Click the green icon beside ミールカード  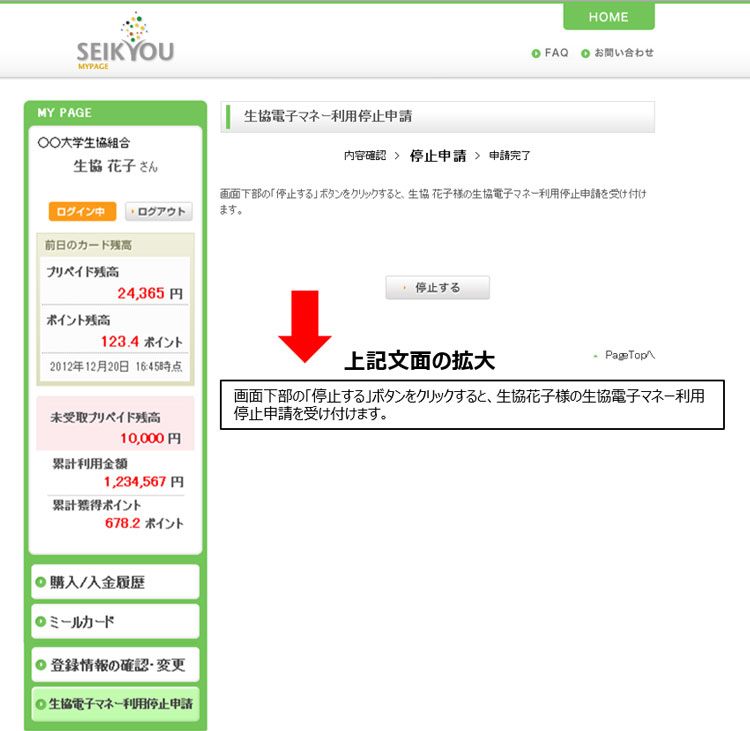tap(41, 621)
